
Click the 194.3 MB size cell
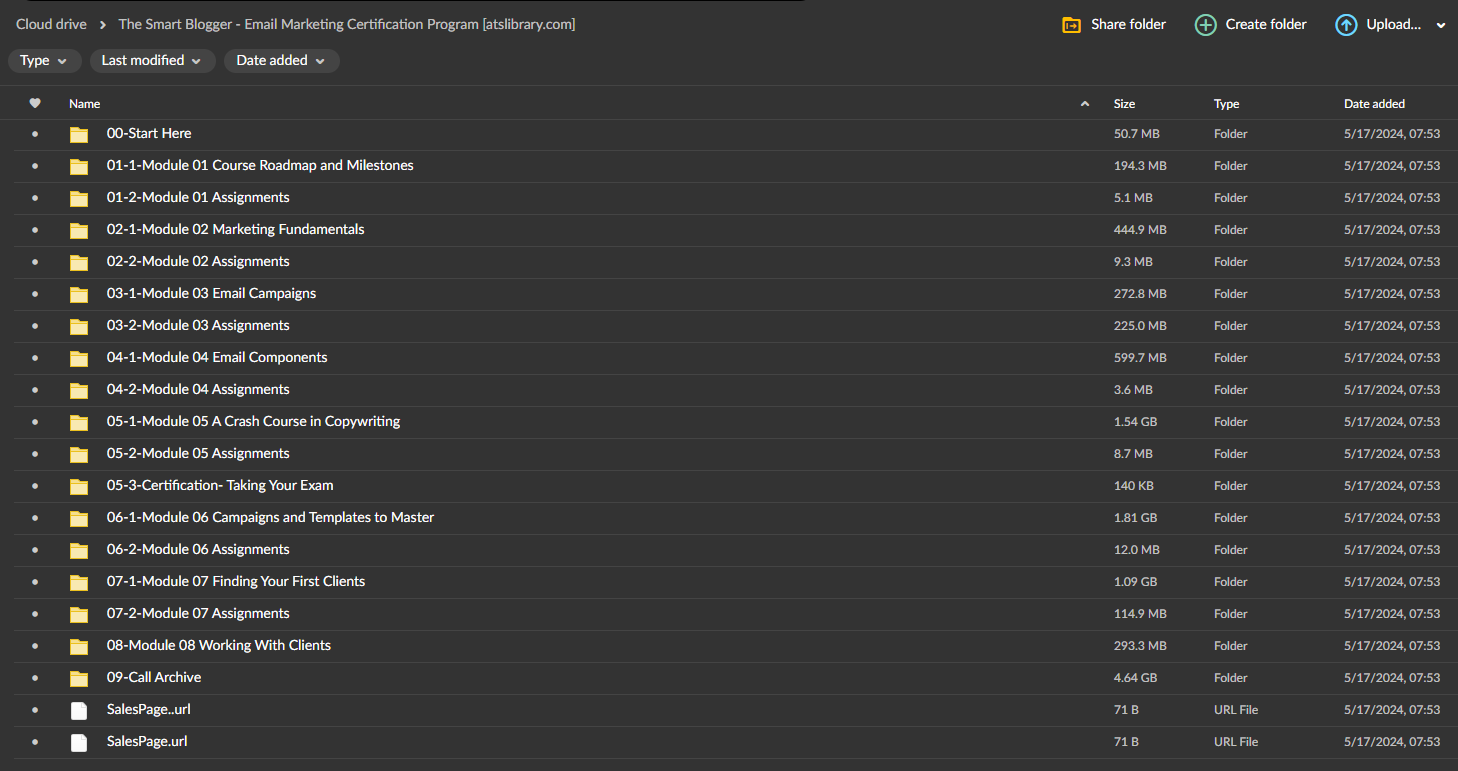click(1140, 166)
